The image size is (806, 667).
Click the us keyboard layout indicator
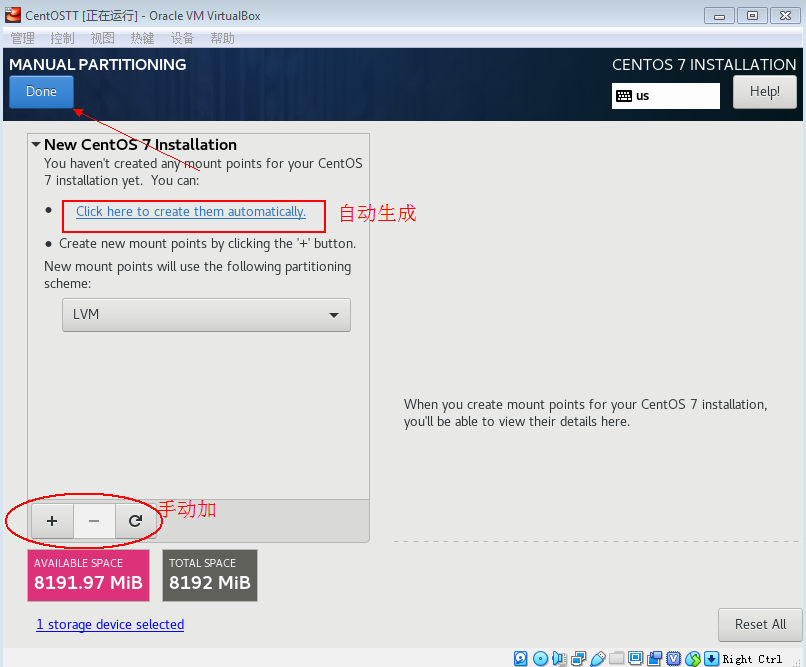(x=666, y=96)
